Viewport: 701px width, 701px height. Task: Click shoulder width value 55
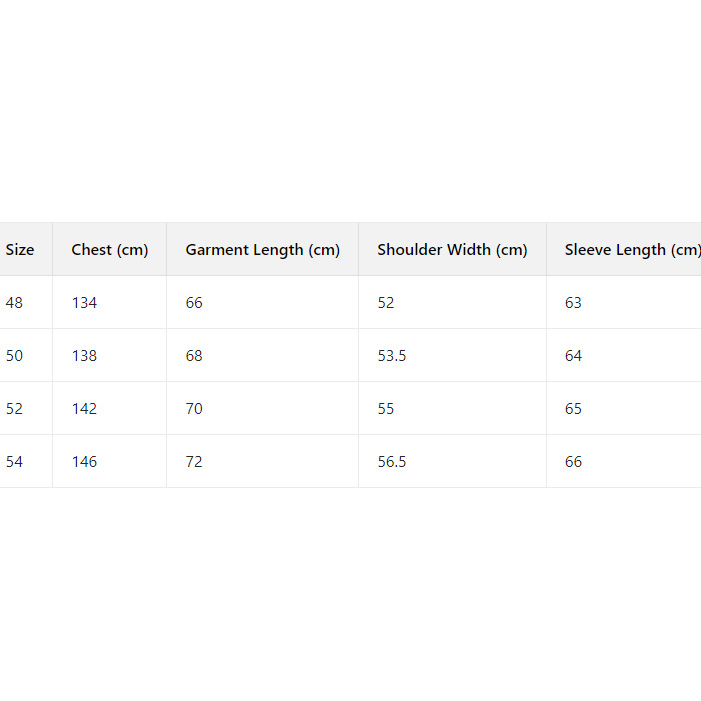[x=386, y=409]
